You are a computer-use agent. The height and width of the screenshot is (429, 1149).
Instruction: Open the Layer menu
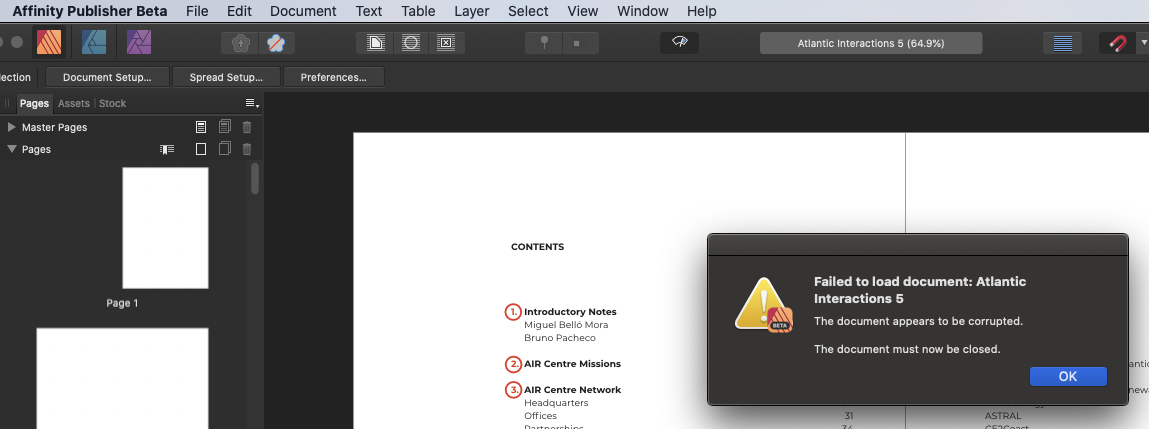471,11
